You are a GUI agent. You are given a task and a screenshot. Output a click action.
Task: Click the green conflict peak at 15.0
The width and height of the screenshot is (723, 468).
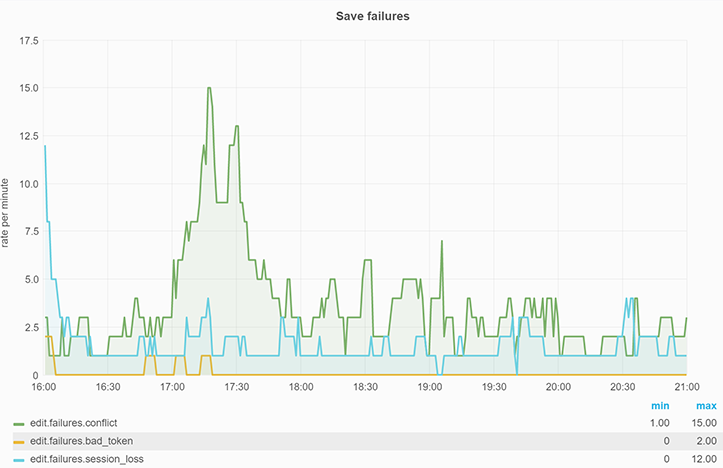click(209, 88)
